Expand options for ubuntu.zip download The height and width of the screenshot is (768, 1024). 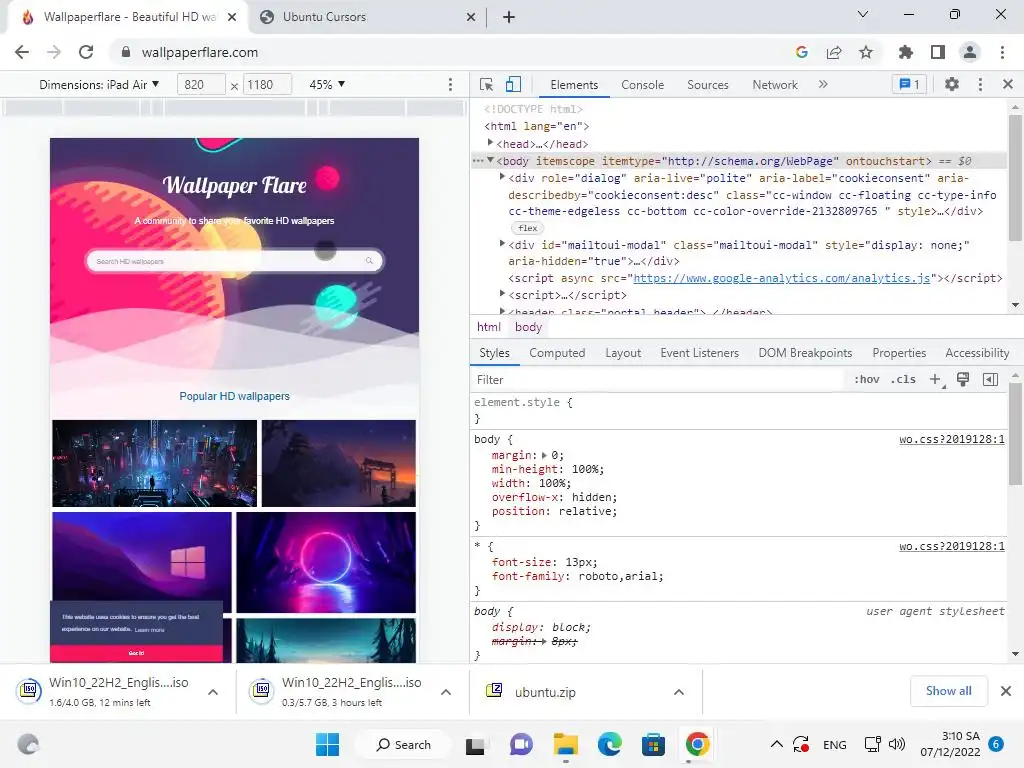point(679,692)
